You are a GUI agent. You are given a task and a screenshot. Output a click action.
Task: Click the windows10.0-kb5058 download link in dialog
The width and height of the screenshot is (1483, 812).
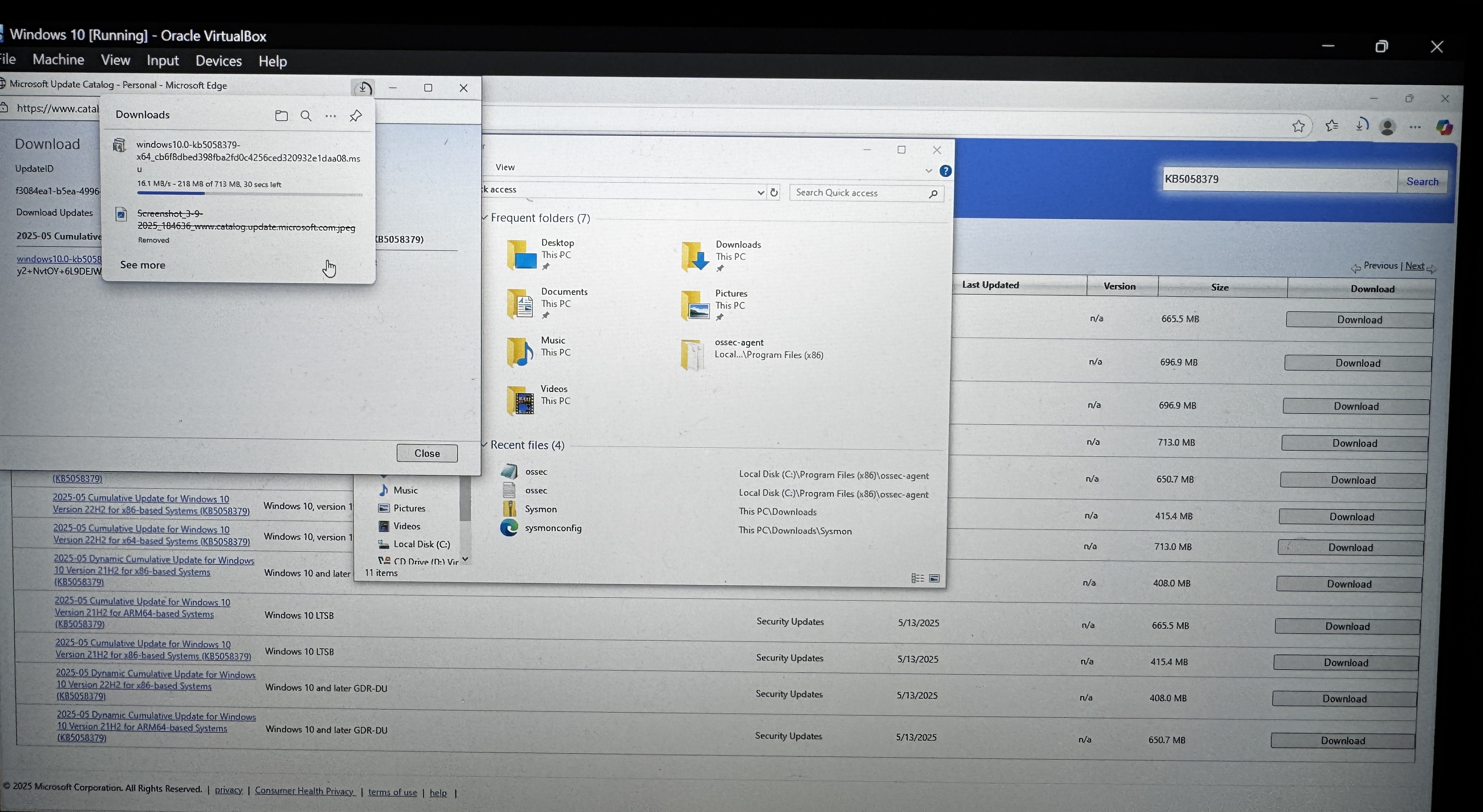(59, 259)
